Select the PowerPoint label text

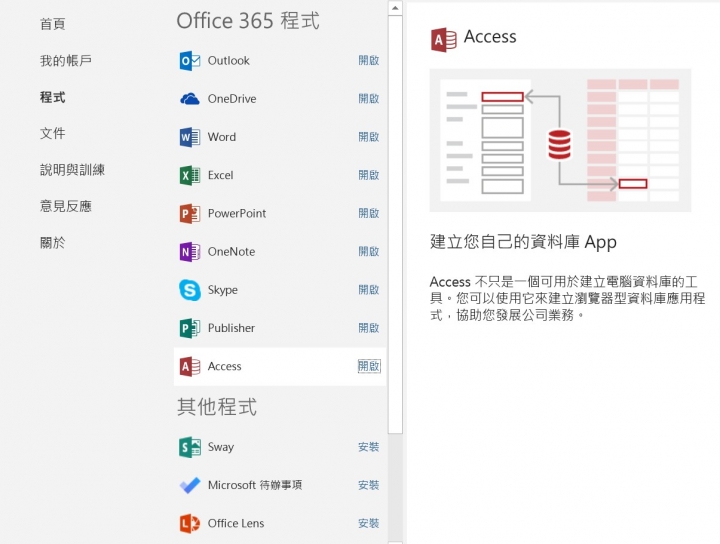click(237, 213)
